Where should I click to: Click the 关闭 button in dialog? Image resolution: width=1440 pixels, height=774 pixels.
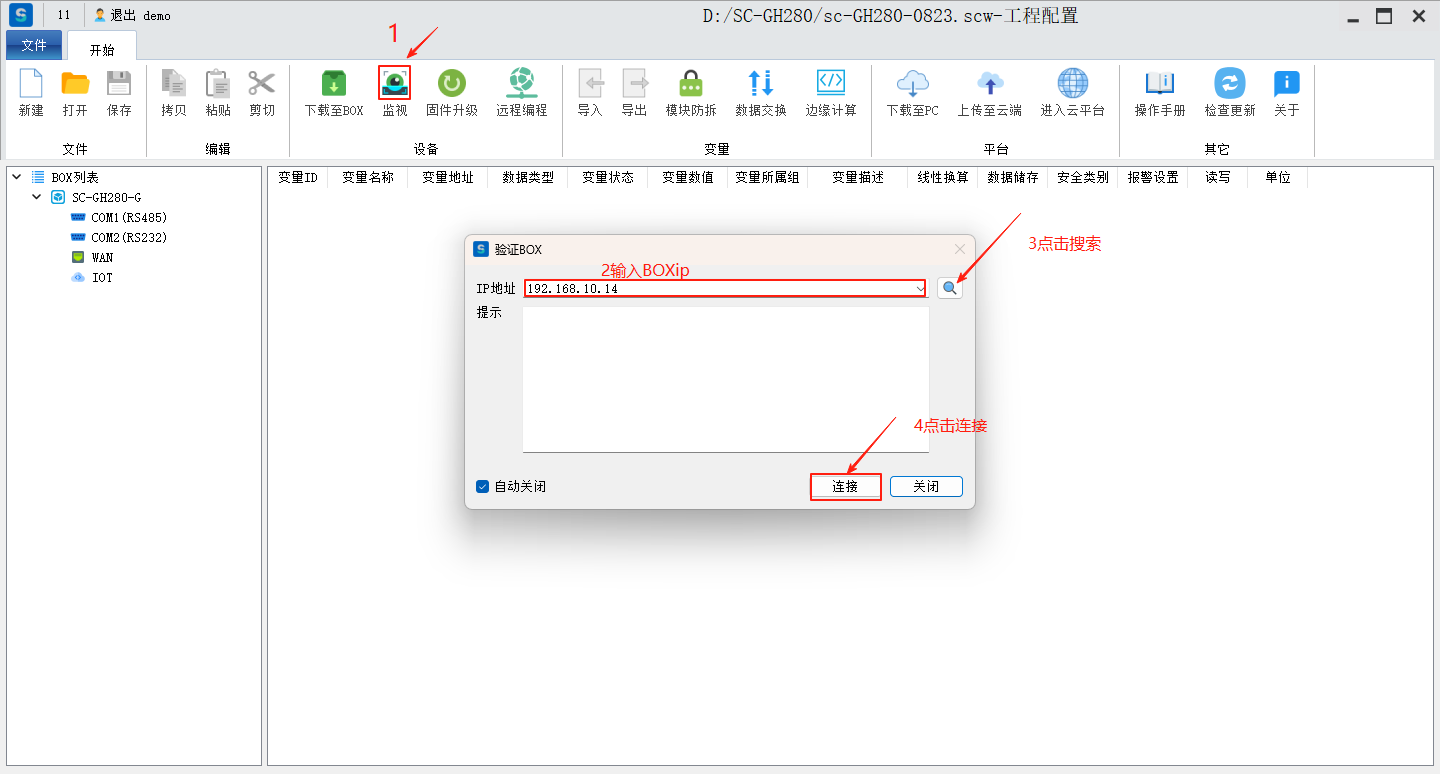click(x=926, y=487)
